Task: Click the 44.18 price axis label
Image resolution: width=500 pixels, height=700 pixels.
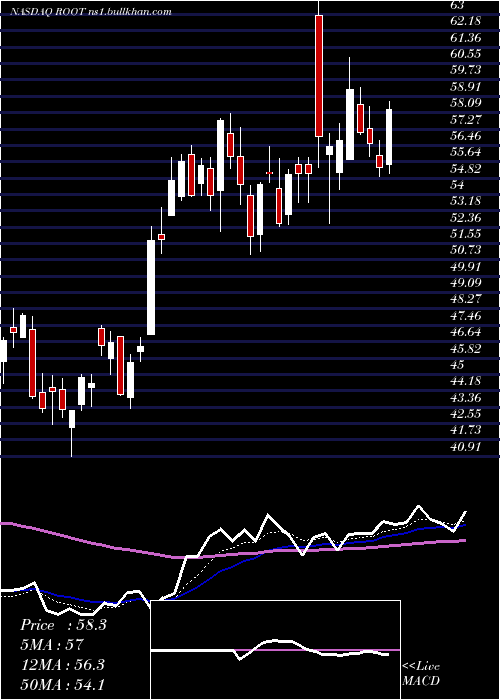Action: click(466, 381)
